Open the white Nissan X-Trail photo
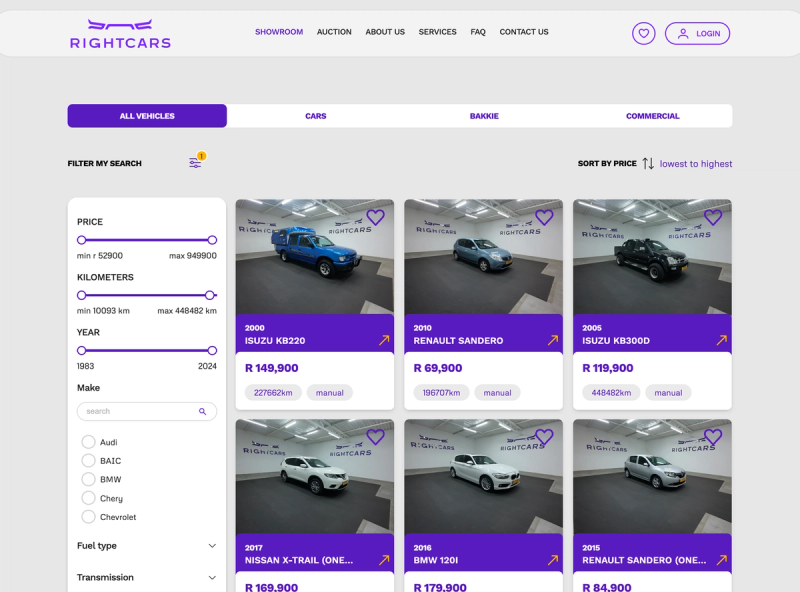800x592 pixels. (x=315, y=476)
